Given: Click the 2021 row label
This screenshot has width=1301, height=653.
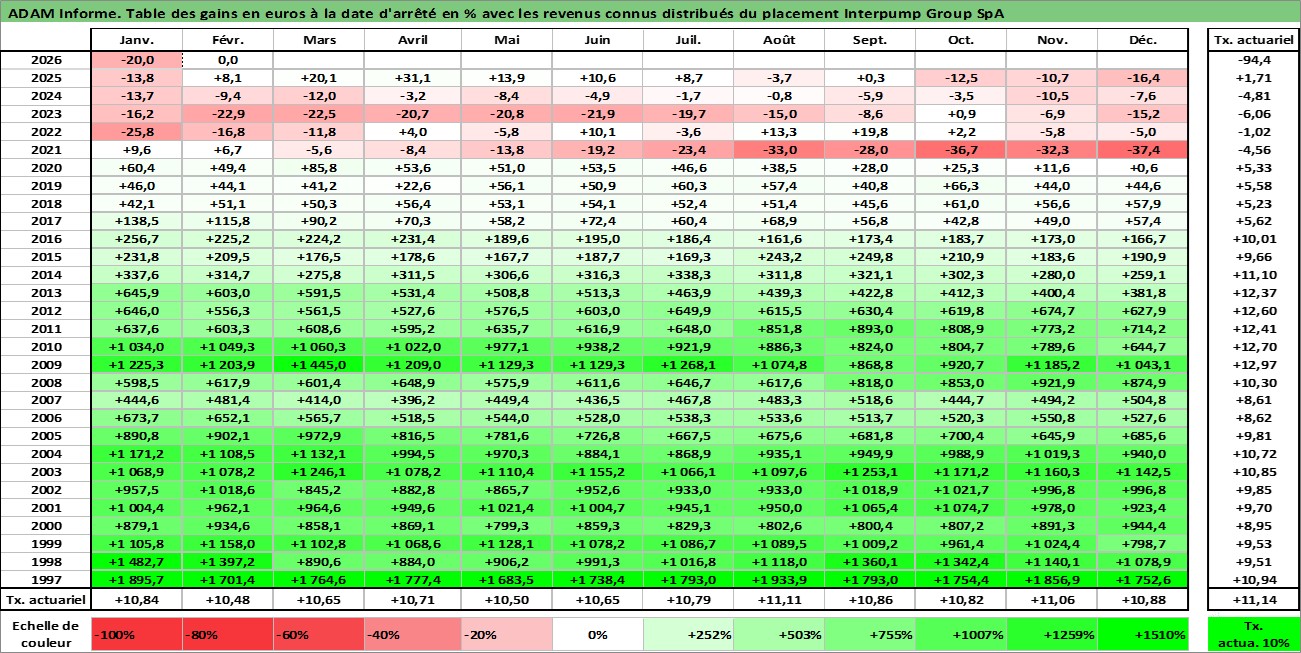Looking at the screenshot, I should point(45,149).
